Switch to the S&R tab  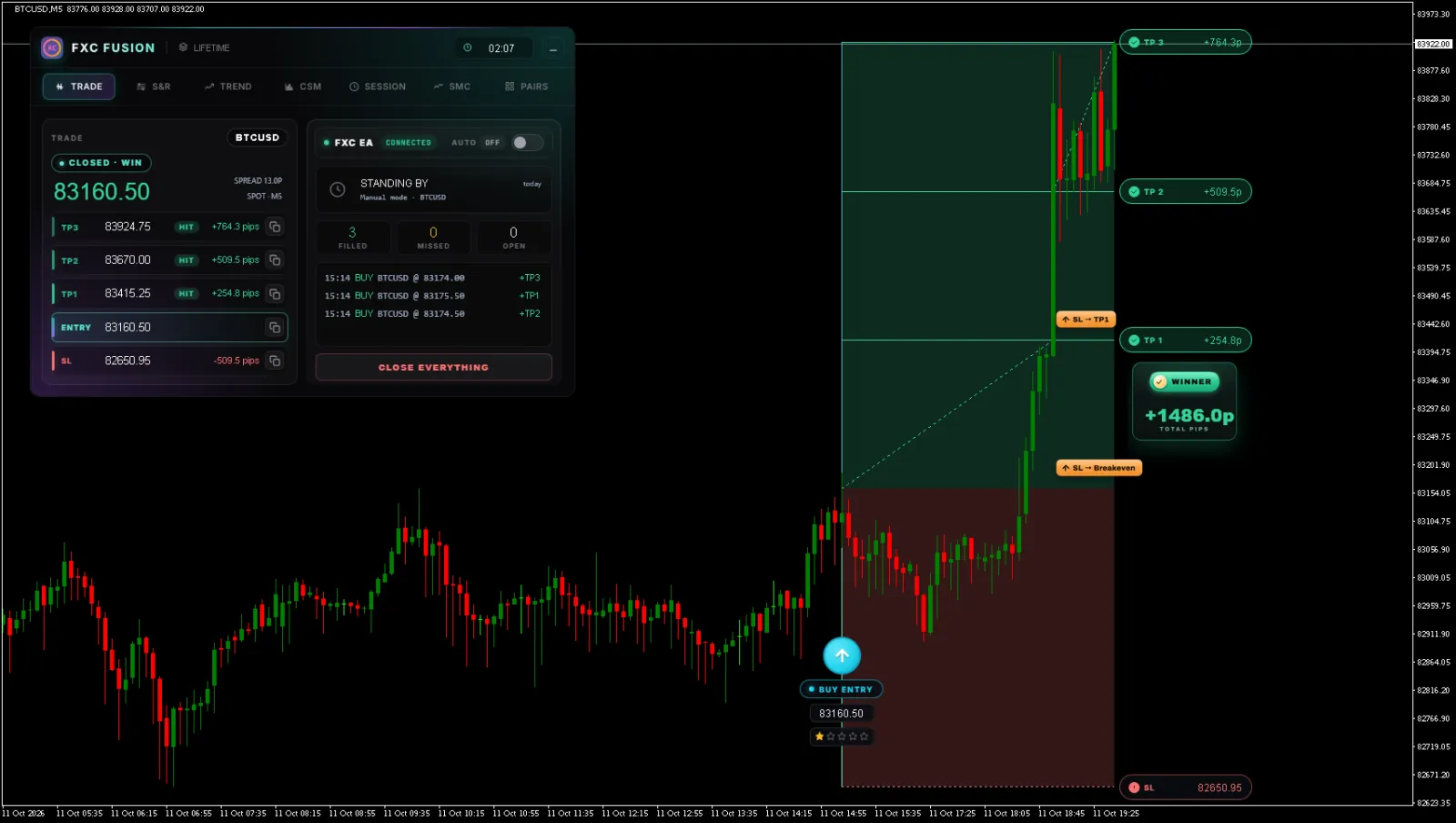pyautogui.click(x=154, y=86)
